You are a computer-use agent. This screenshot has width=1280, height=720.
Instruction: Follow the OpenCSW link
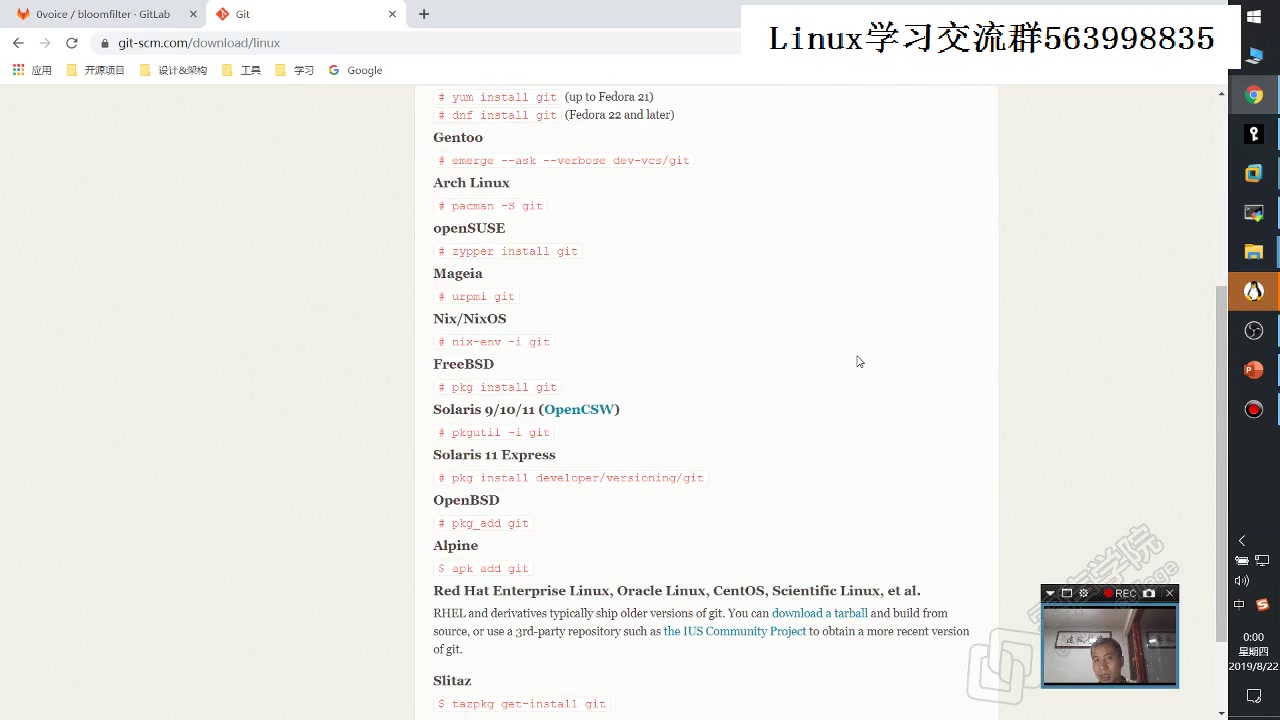click(579, 409)
